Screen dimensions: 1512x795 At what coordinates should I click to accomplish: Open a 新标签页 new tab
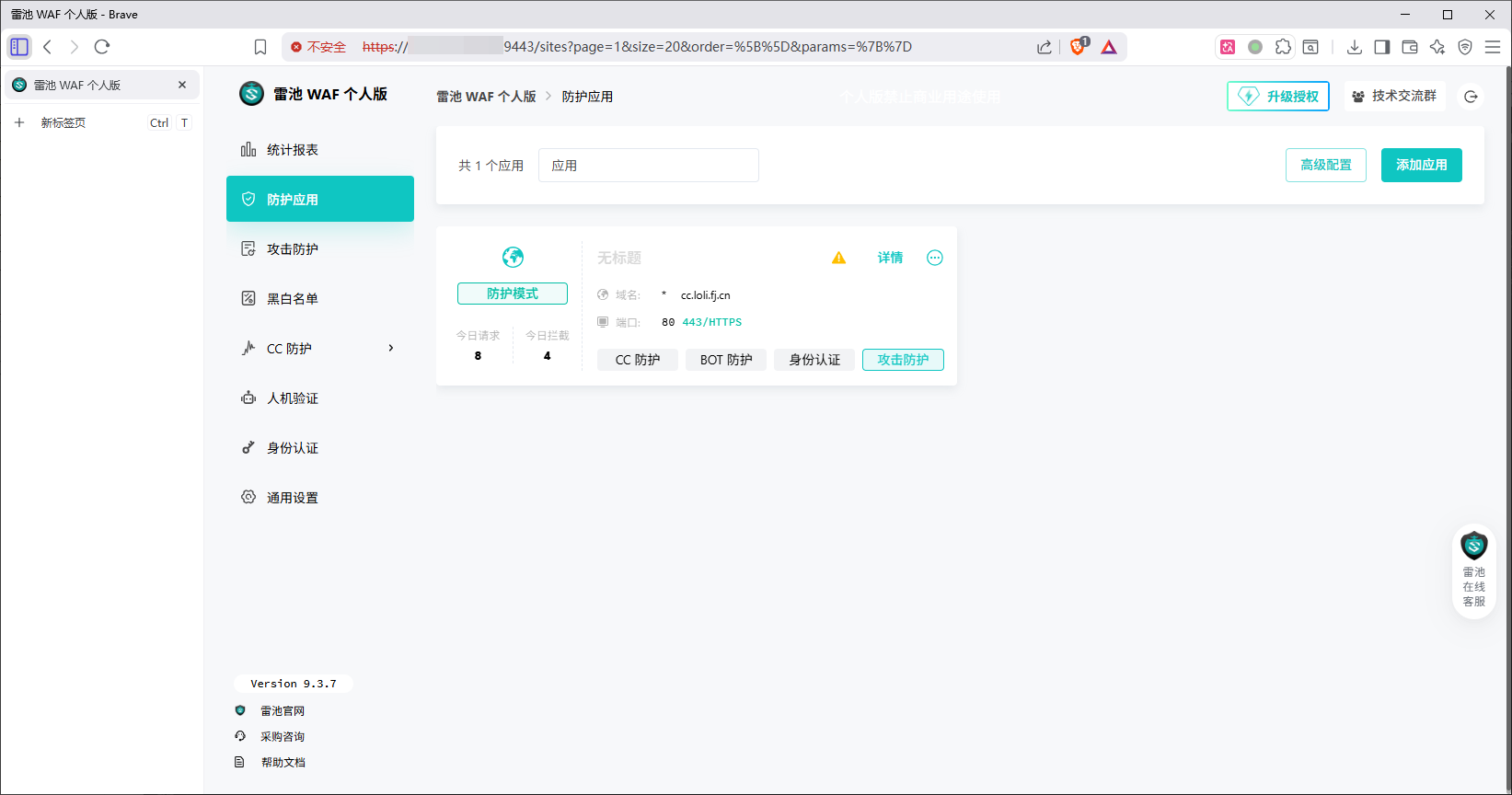(102, 122)
